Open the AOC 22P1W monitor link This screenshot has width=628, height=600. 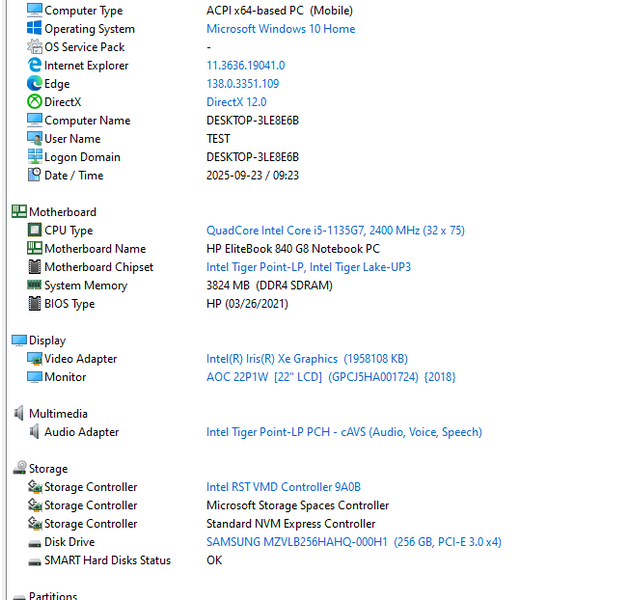[331, 377]
